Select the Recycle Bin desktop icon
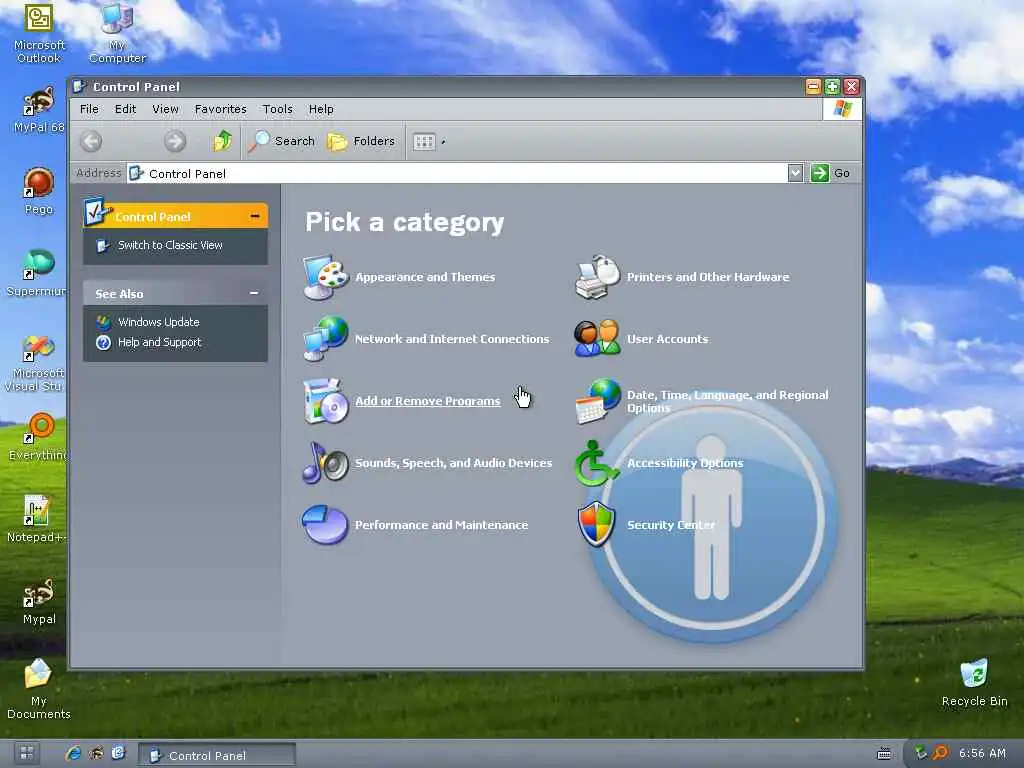 pyautogui.click(x=974, y=682)
